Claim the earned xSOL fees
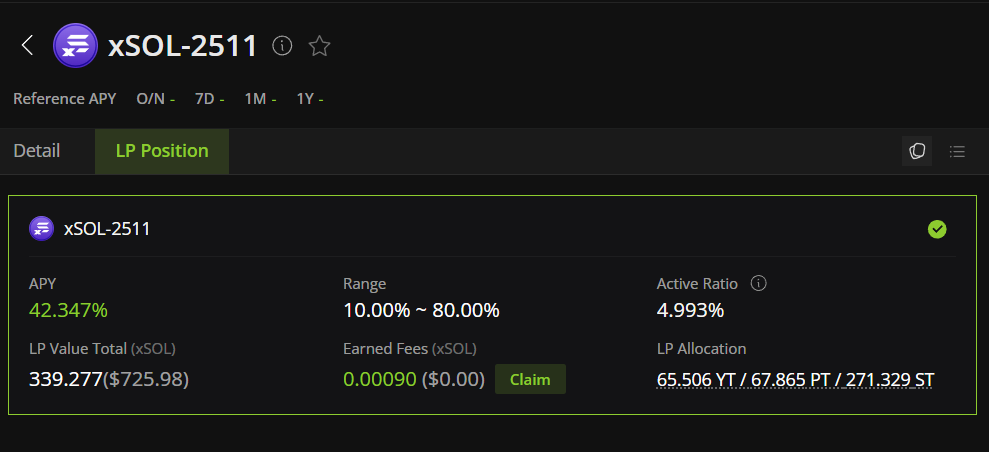 (530, 380)
